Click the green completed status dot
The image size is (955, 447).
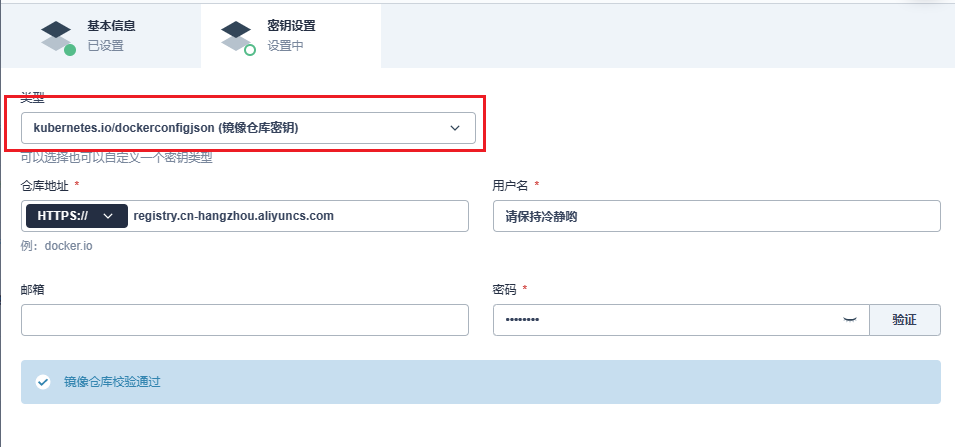click(x=70, y=50)
